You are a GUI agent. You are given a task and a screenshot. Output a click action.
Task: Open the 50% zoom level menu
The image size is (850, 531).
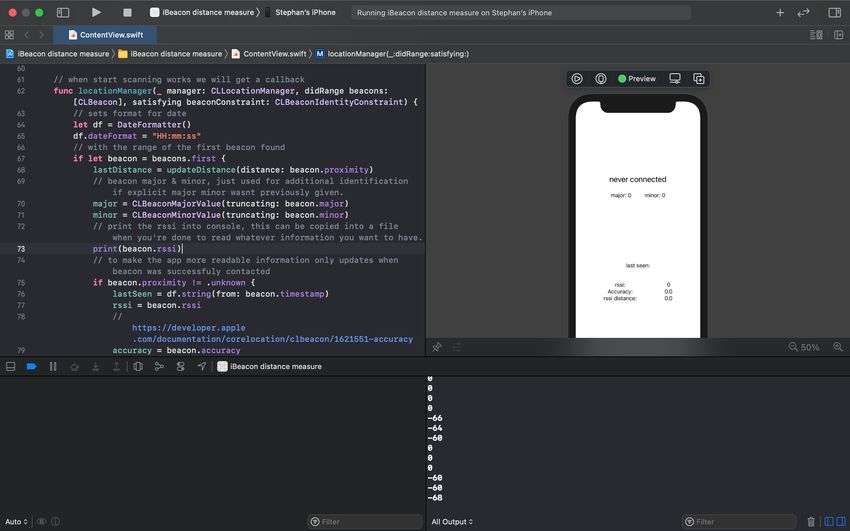click(810, 347)
